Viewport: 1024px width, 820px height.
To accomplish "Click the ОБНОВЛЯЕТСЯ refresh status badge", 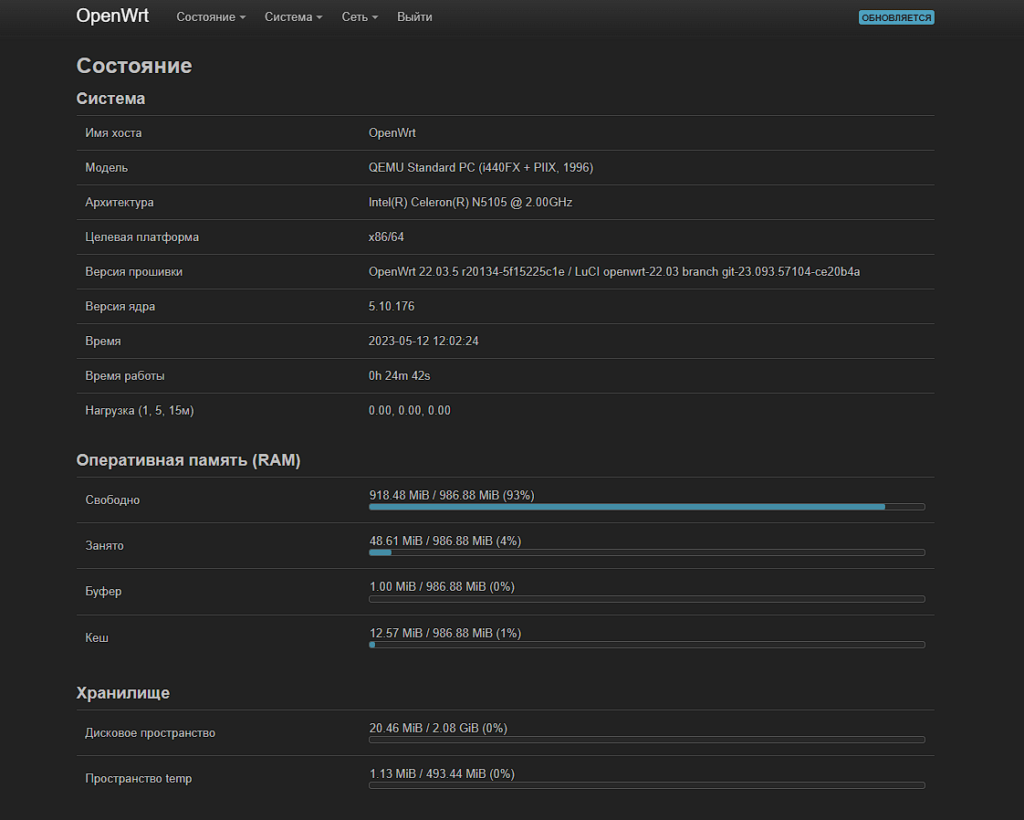I will point(896,18).
